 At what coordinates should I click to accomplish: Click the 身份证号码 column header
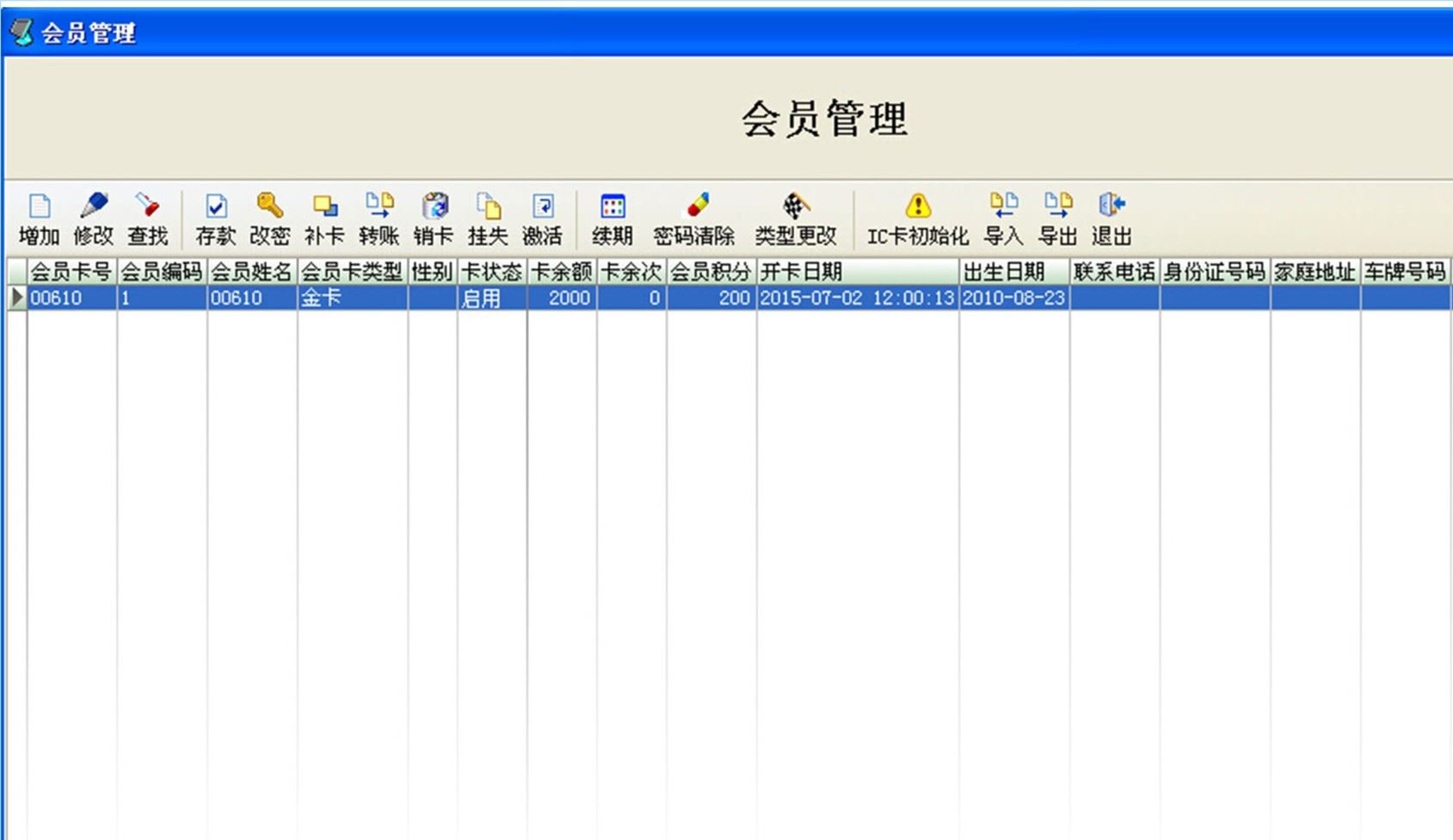point(1215,273)
